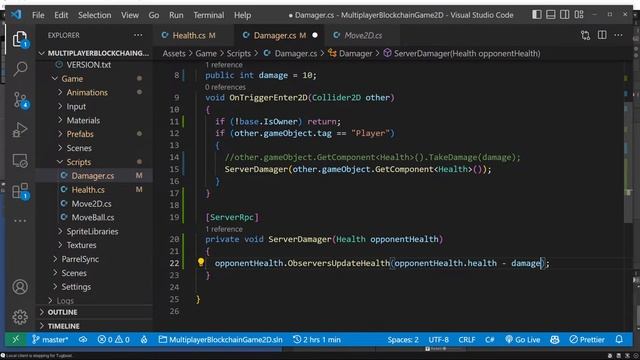Expand the Prefabs folder
The width and height of the screenshot is (640, 360).
[80, 134]
